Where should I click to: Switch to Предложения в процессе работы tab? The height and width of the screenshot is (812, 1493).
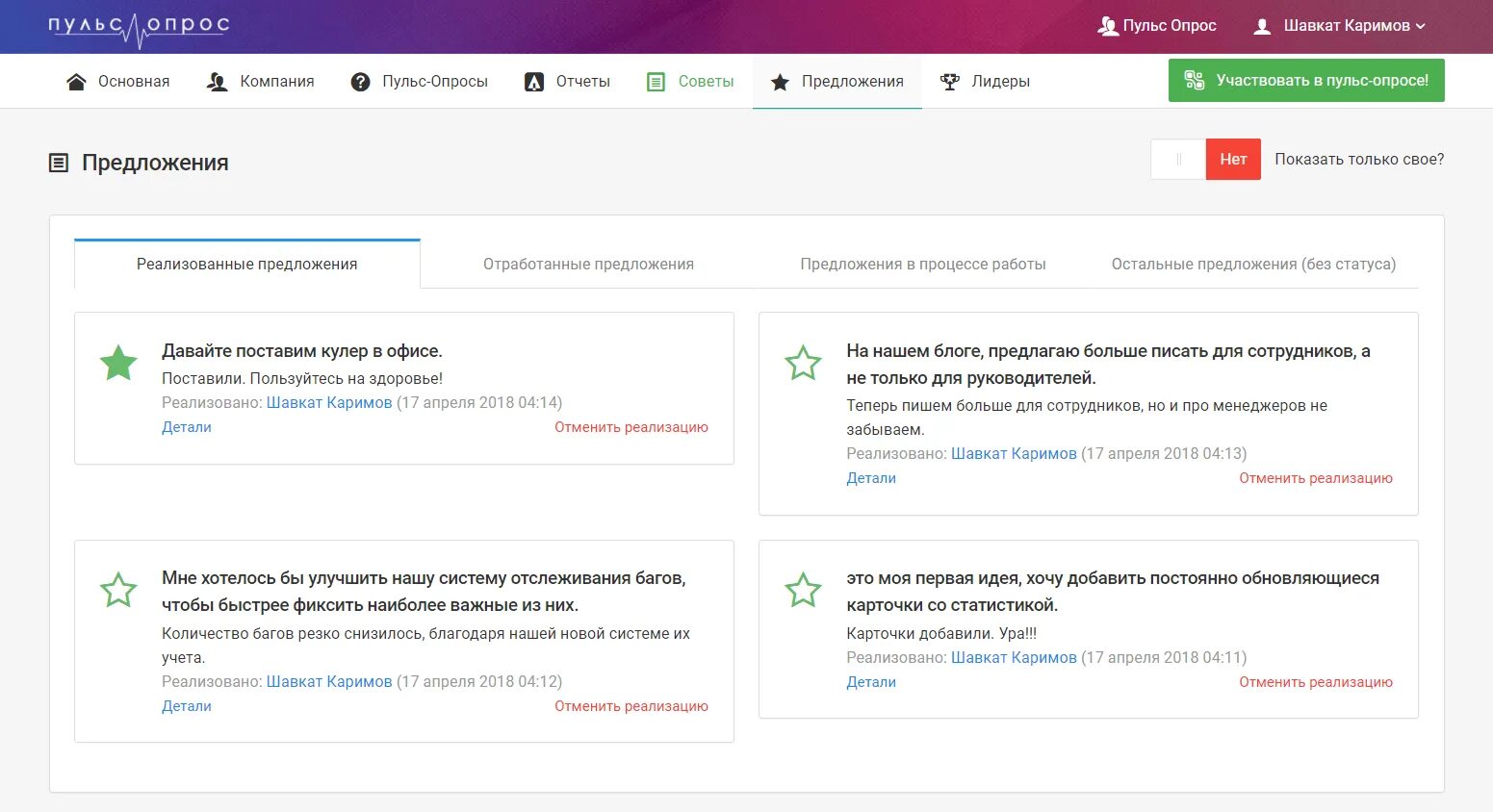(x=923, y=264)
